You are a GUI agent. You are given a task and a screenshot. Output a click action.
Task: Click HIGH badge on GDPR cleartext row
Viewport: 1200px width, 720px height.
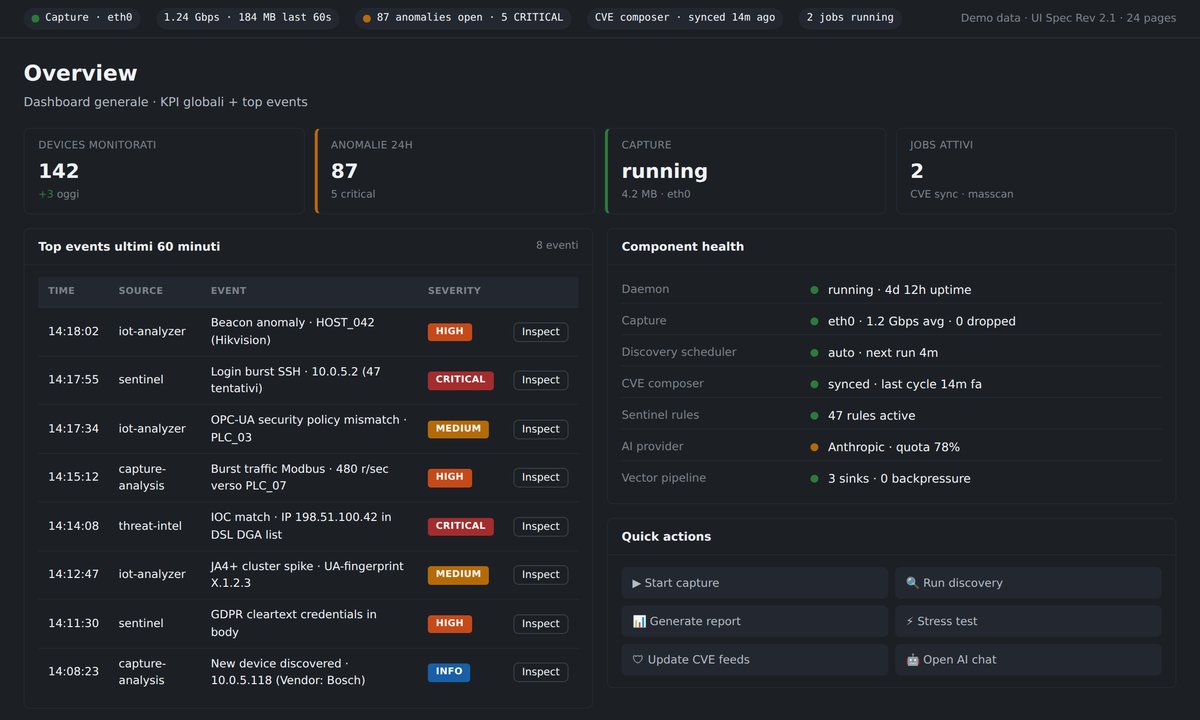(x=450, y=623)
